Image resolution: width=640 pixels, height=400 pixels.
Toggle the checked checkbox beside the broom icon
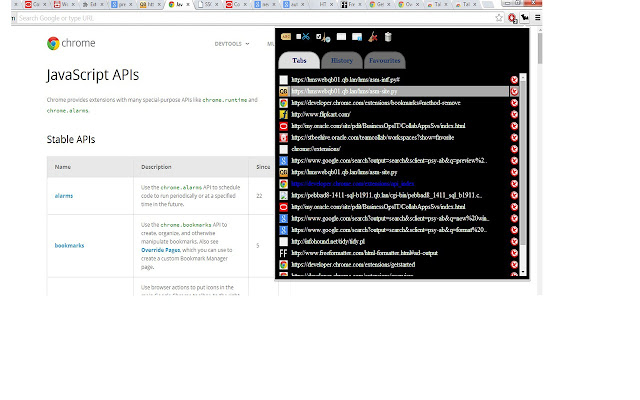point(319,37)
